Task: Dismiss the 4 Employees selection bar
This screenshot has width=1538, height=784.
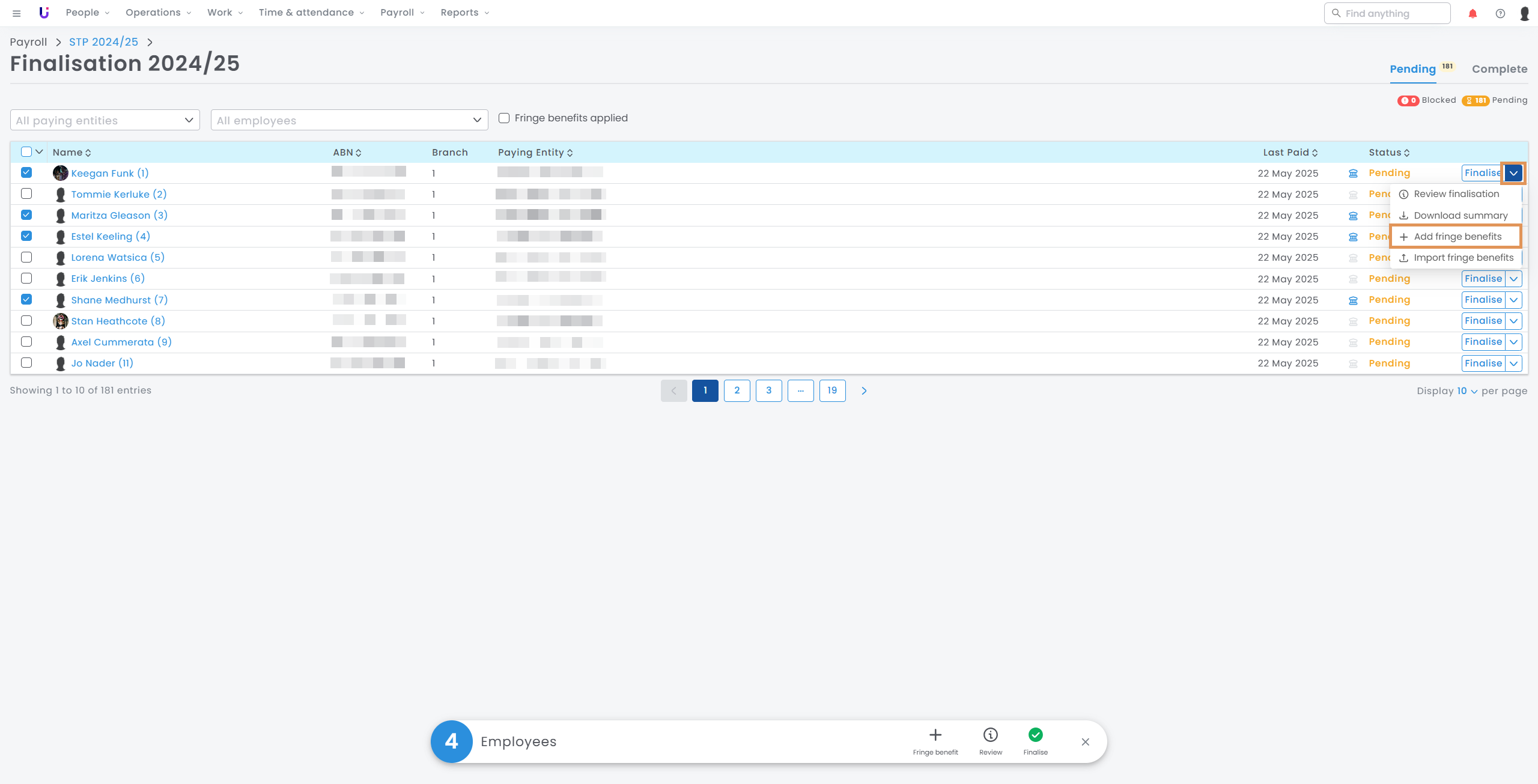Action: pos(1085,742)
